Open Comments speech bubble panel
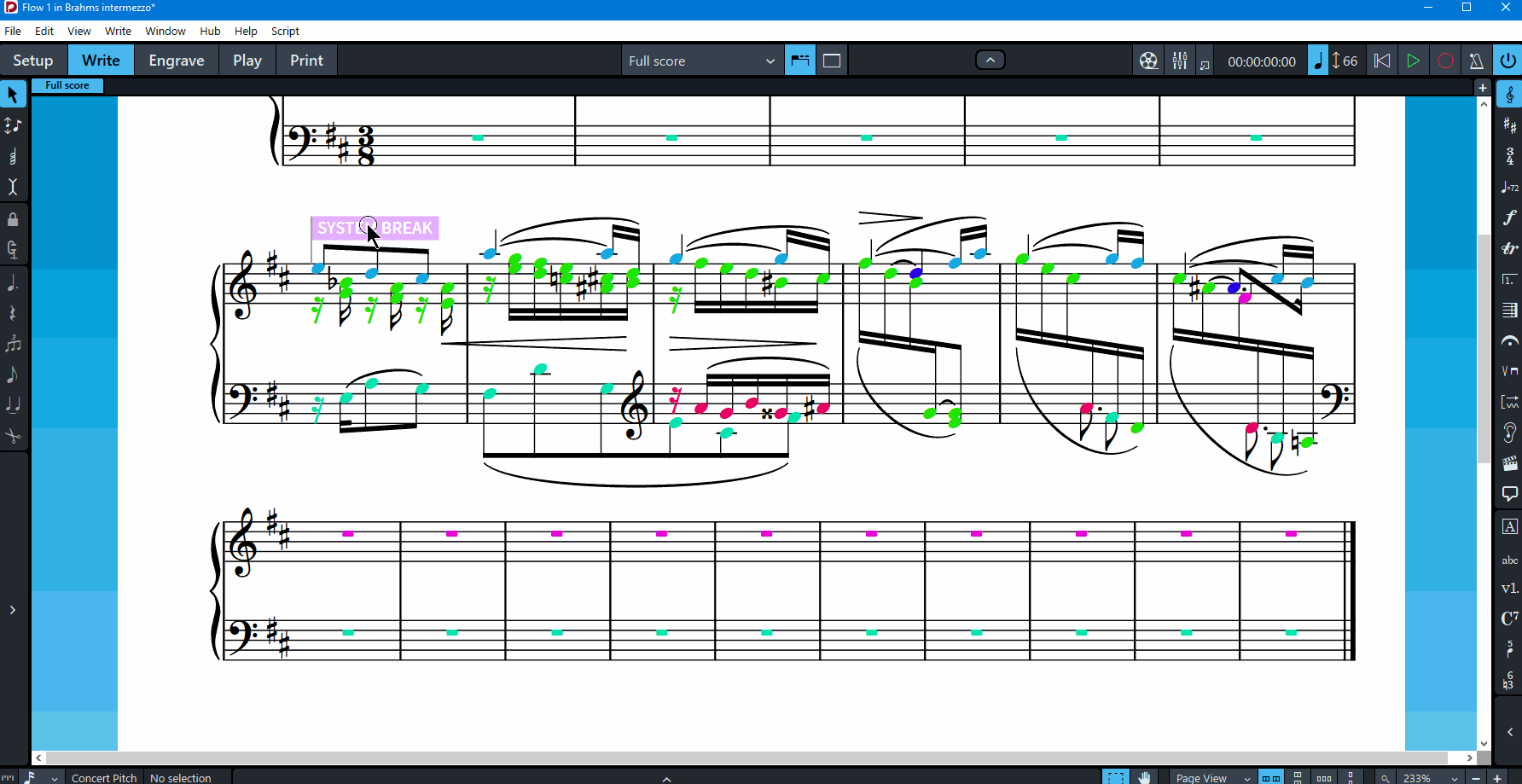 1509,494
